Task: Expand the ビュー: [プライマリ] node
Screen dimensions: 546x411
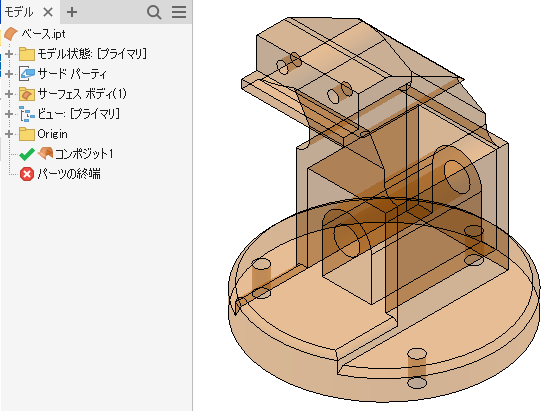Action: point(9,114)
